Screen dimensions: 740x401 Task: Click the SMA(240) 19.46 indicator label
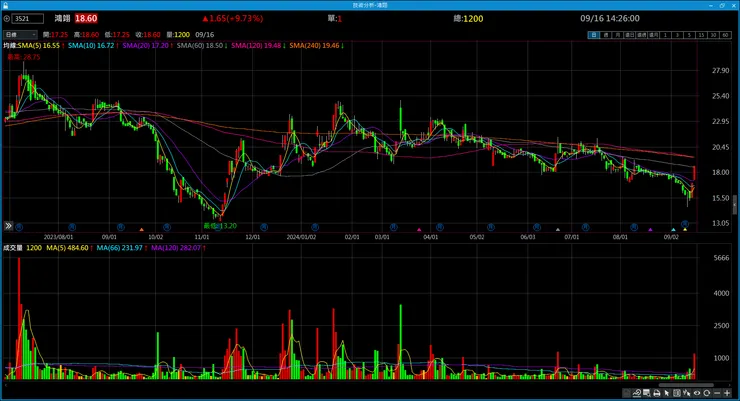[314, 46]
